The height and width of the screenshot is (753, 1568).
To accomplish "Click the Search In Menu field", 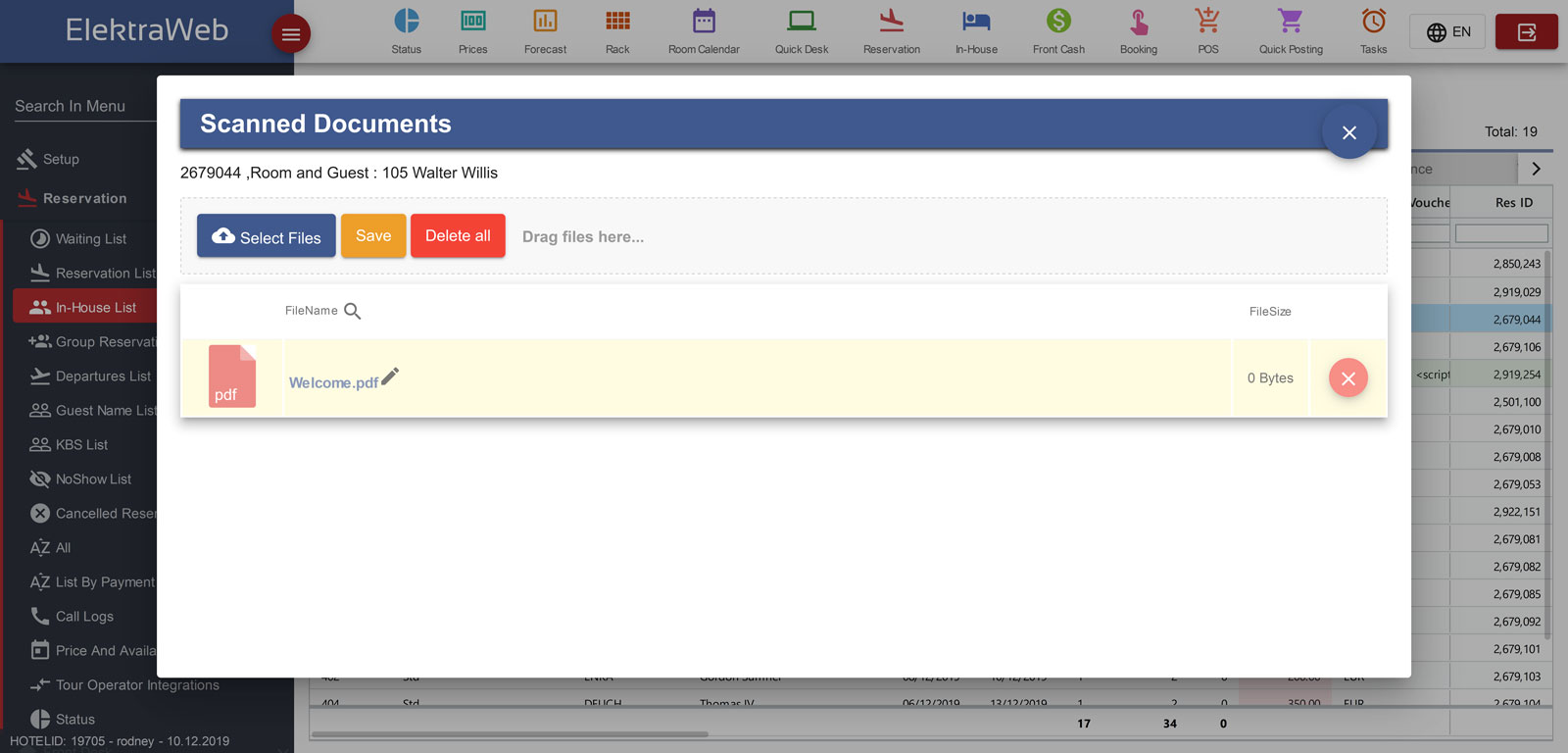I will click(85, 106).
